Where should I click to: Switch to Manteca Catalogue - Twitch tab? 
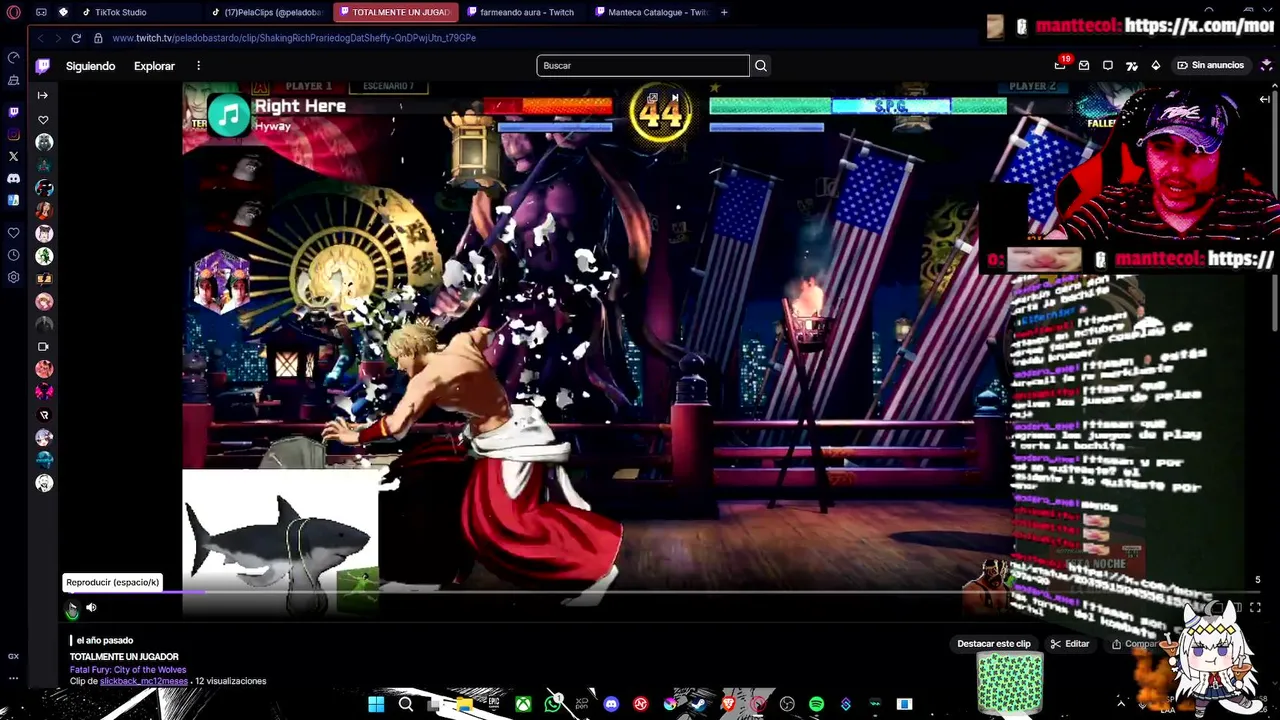click(x=651, y=12)
